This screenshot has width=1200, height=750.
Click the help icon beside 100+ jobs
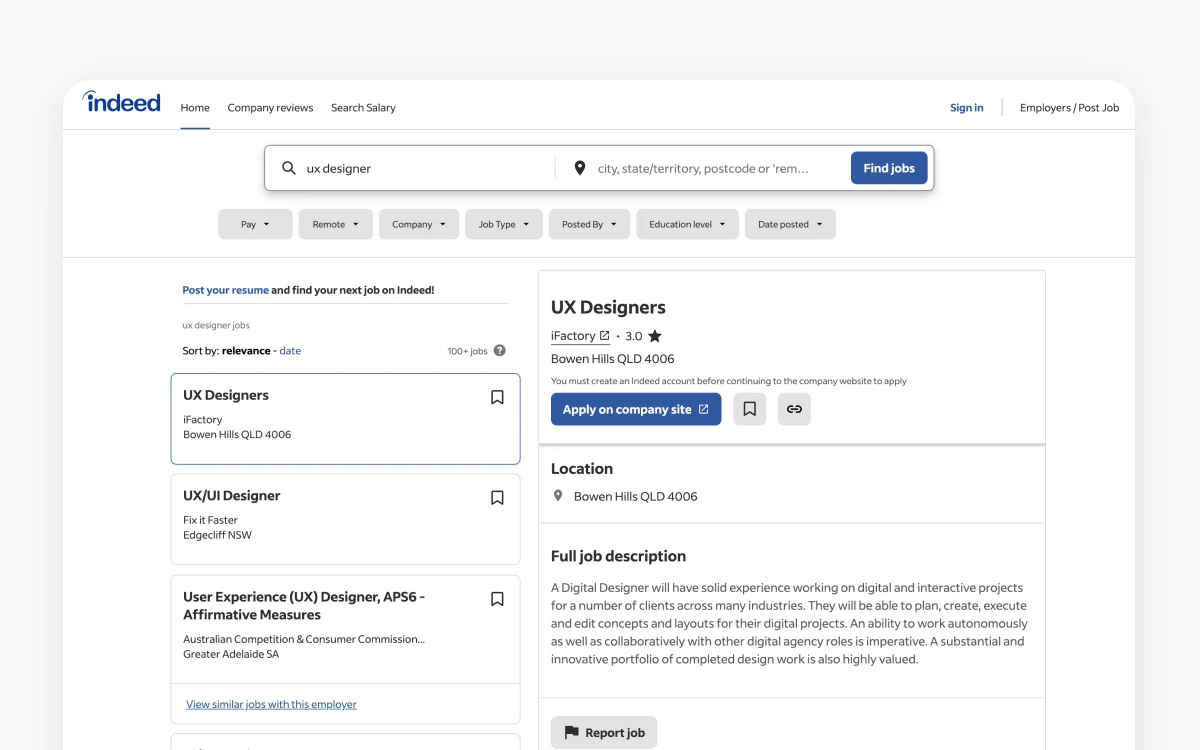[x=500, y=351]
